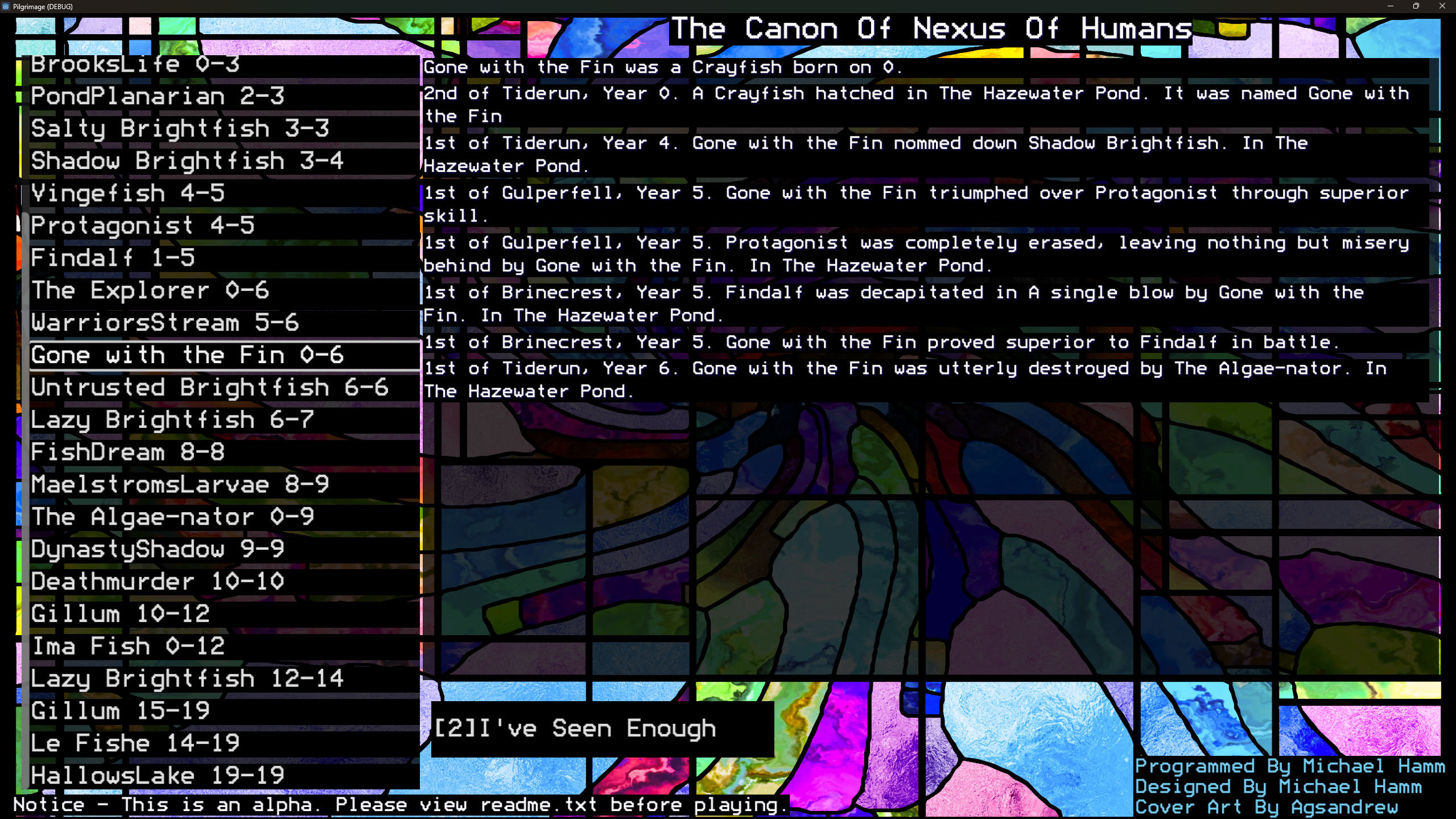Select FishDream 8-8 in the list
The width and height of the screenshot is (1456, 819).
tap(225, 453)
